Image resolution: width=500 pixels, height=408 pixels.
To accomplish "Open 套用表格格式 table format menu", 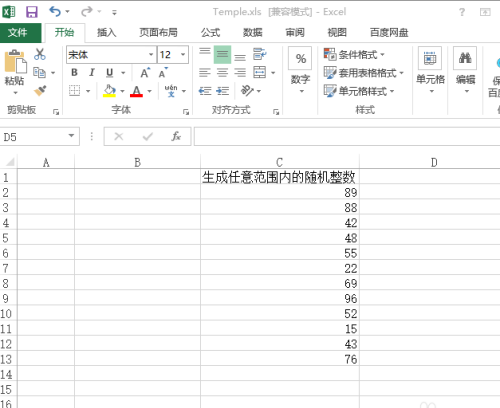I will [364, 72].
